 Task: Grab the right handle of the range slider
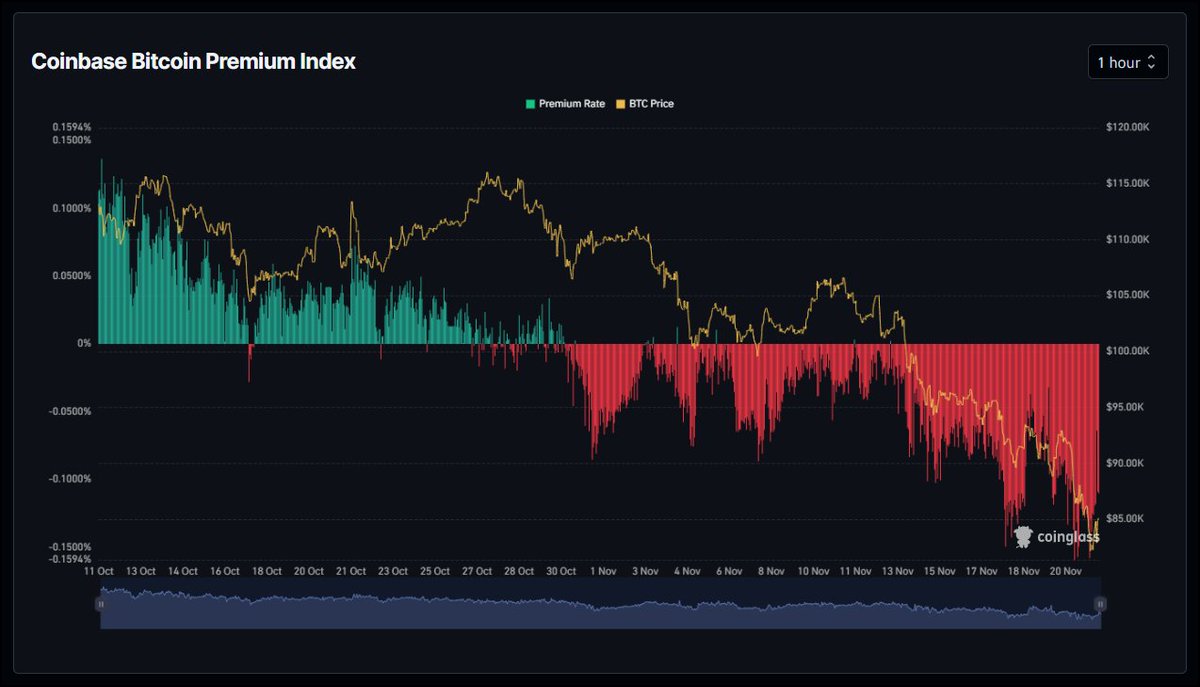[x=1100, y=604]
